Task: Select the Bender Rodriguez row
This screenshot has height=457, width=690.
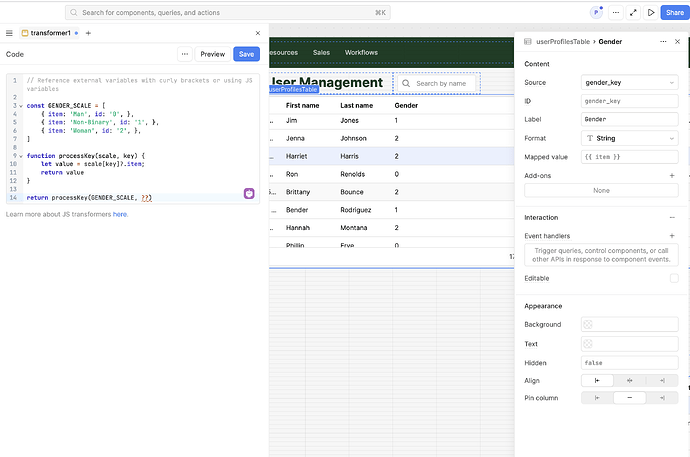Action: tap(391, 210)
